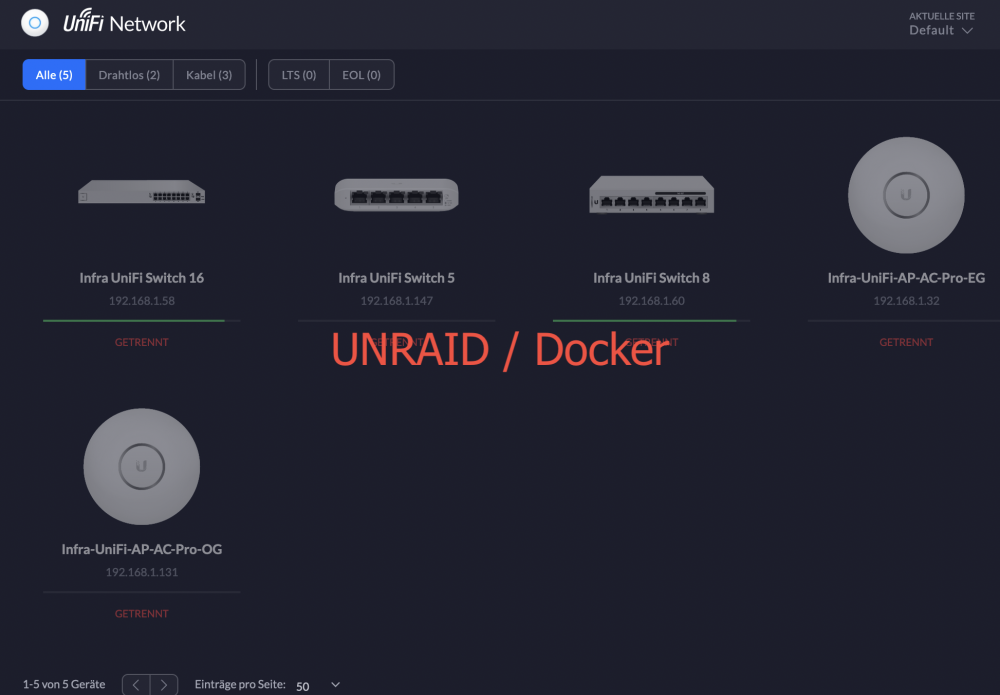Viewport: 1000px width, 695px height.
Task: Click the IP address 192.168.1.58
Action: click(142, 301)
